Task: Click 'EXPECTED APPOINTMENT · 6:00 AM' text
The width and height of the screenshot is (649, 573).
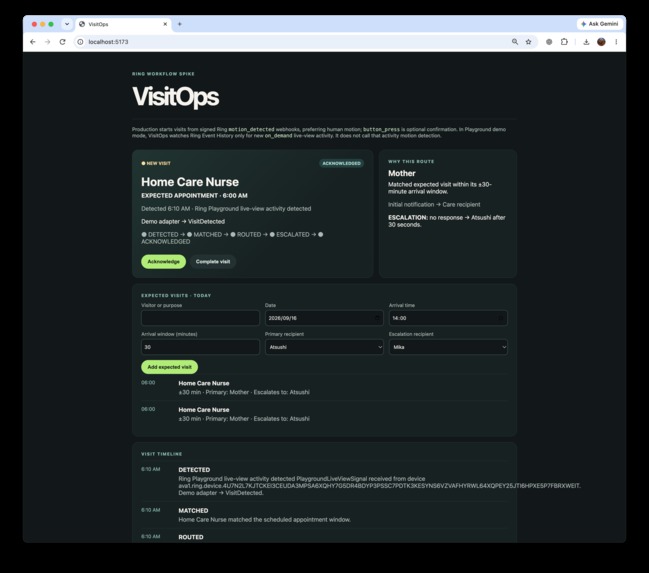Action: (x=194, y=195)
